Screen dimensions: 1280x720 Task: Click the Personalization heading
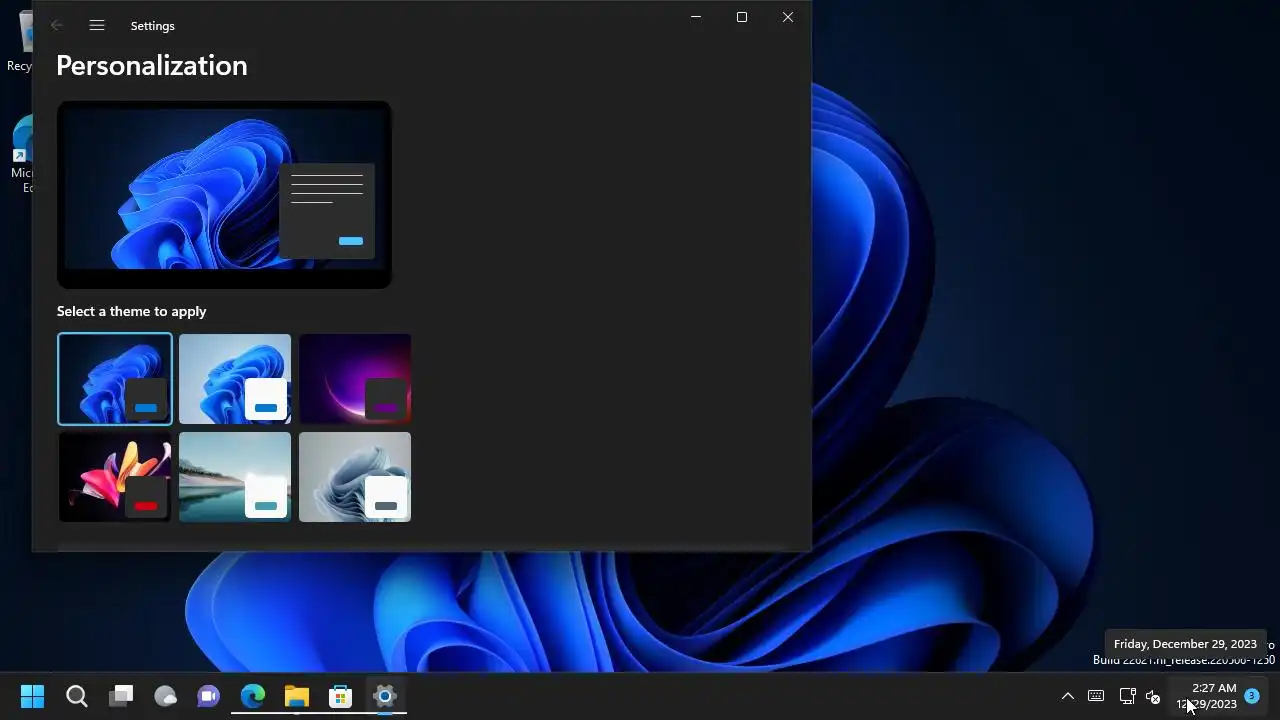[x=152, y=66]
